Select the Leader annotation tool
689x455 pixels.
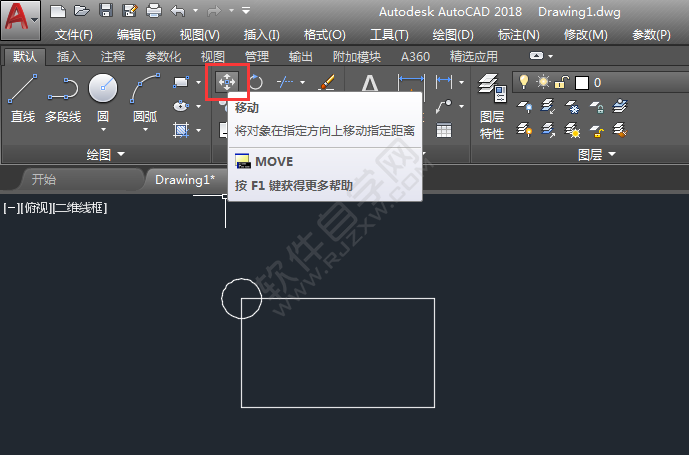443,106
